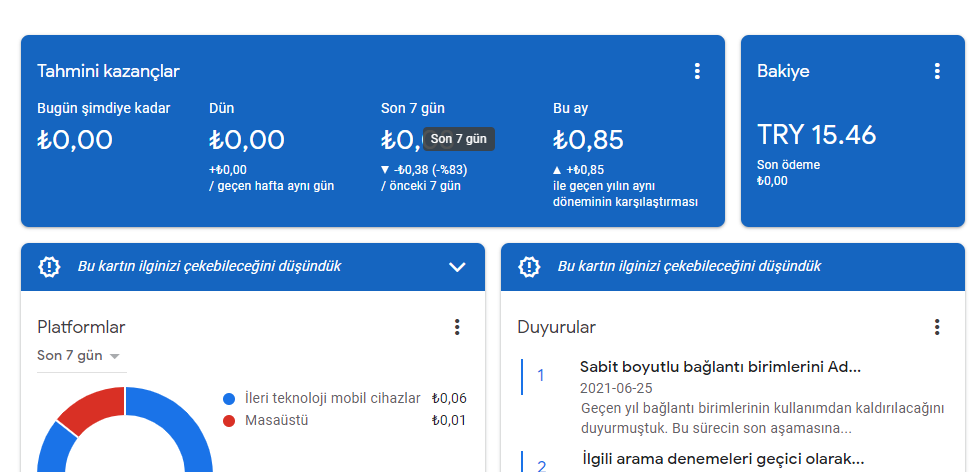This screenshot has width=978, height=472.
Task: Select blue İleri teknoloji mobil cihazlar legend dot
Action: [x=229, y=399]
